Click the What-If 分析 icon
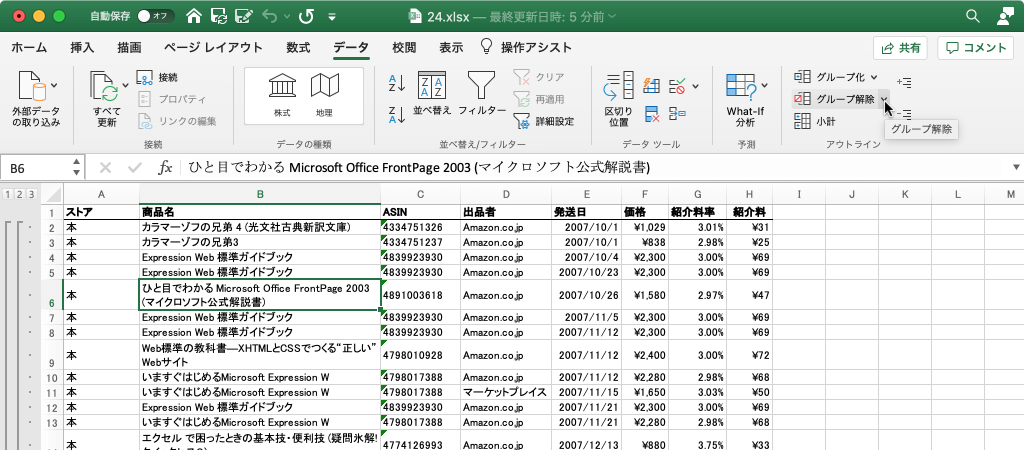 tap(741, 88)
